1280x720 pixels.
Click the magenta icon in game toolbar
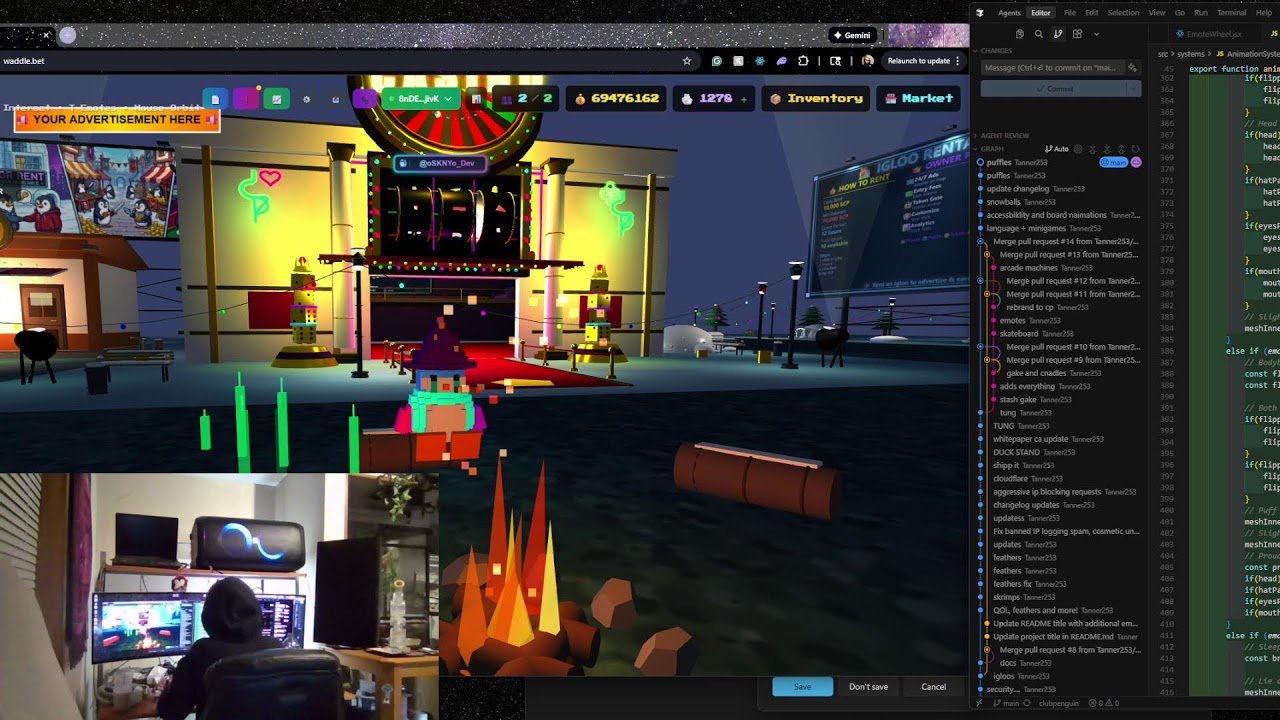point(246,99)
